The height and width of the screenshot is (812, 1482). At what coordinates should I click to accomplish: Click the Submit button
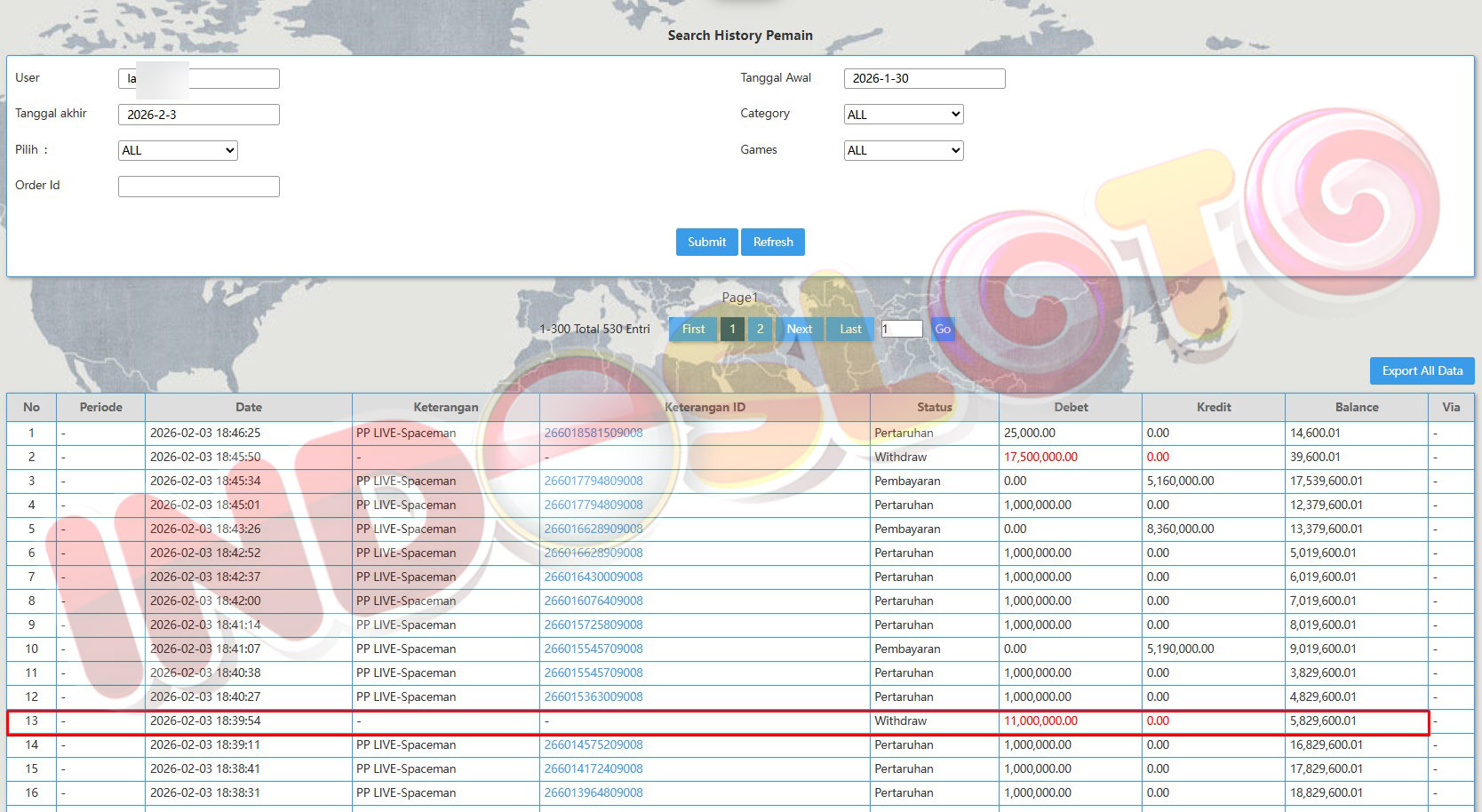pyautogui.click(x=706, y=242)
